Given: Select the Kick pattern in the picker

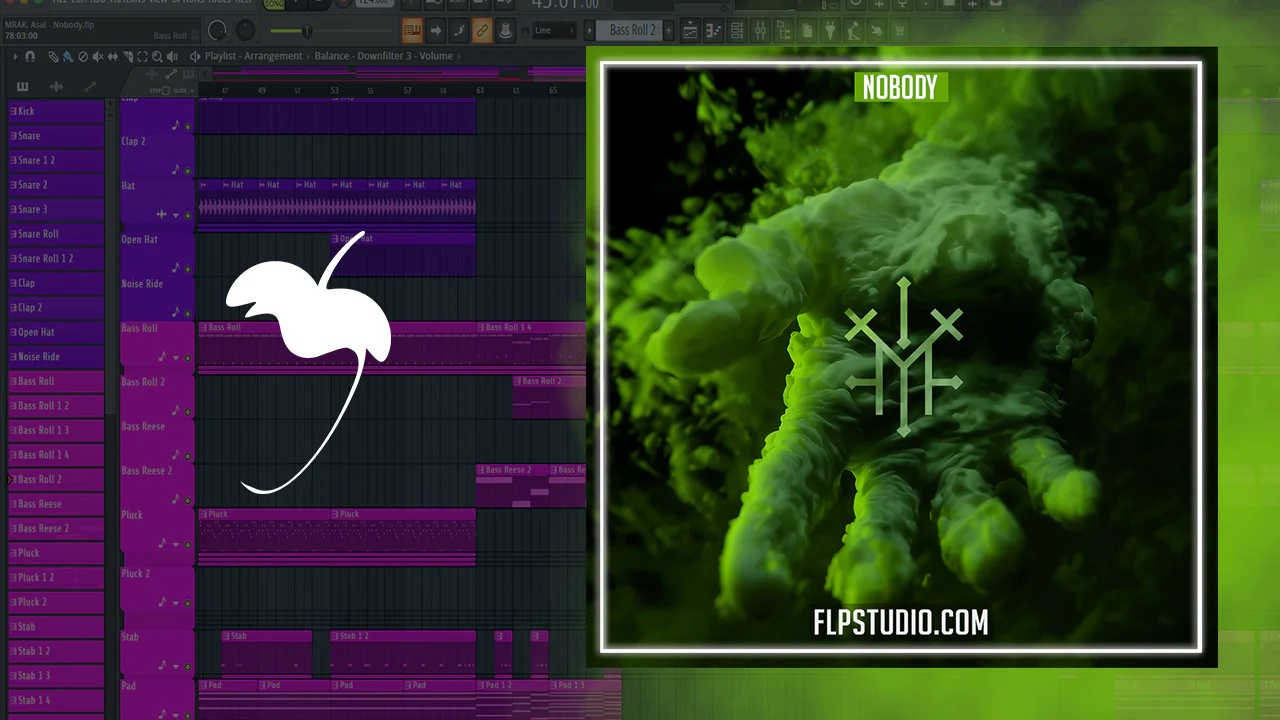Looking at the screenshot, I should (x=56, y=111).
